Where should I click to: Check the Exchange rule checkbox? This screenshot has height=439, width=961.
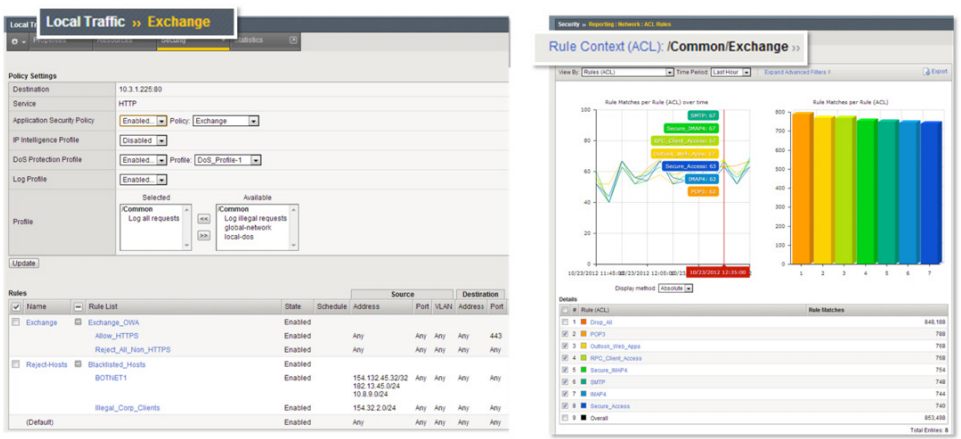coord(15,322)
